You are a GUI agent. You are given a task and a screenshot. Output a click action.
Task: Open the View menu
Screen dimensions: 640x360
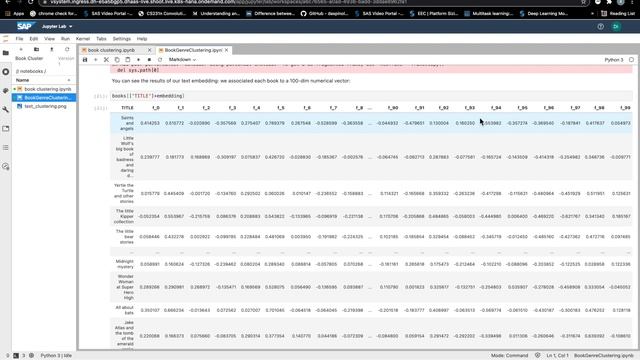49,39
